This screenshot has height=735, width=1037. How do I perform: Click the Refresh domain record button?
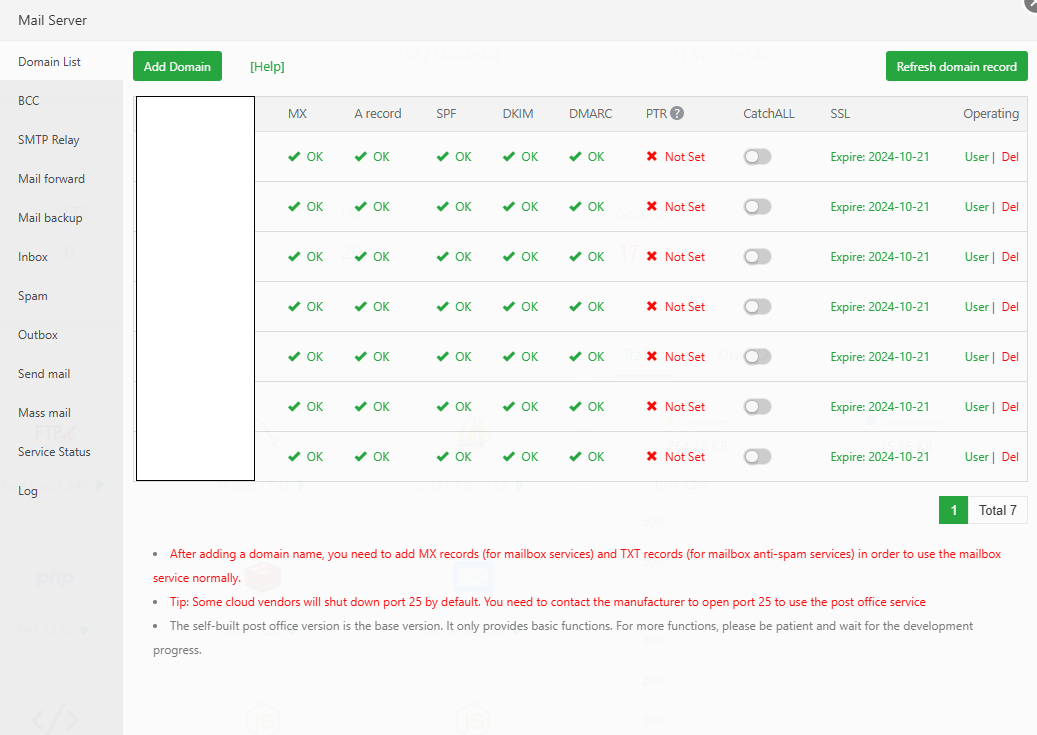point(956,66)
